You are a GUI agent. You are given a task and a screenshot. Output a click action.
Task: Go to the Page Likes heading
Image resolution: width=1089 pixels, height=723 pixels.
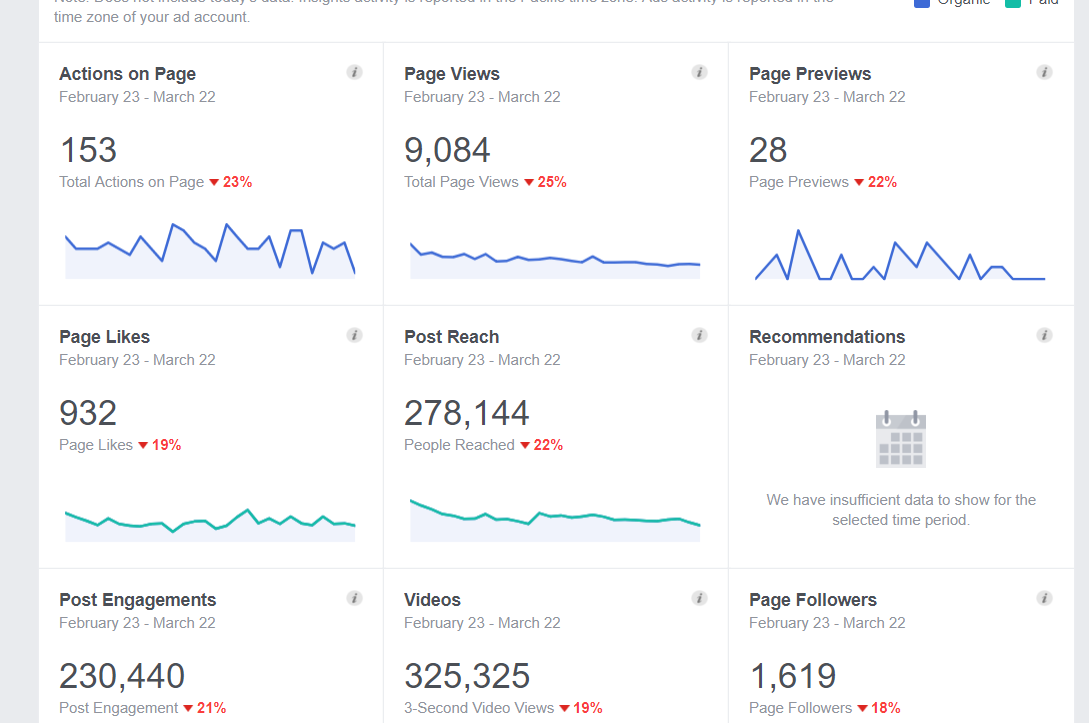pos(105,337)
